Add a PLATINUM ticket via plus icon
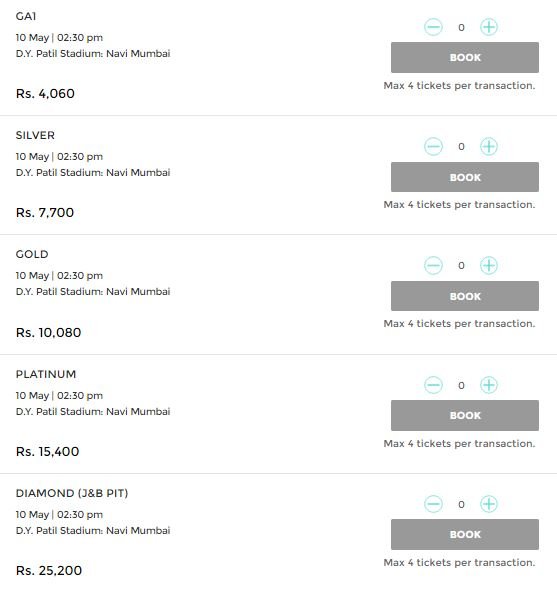Image resolution: width=557 pixels, height=590 pixels. (x=489, y=385)
